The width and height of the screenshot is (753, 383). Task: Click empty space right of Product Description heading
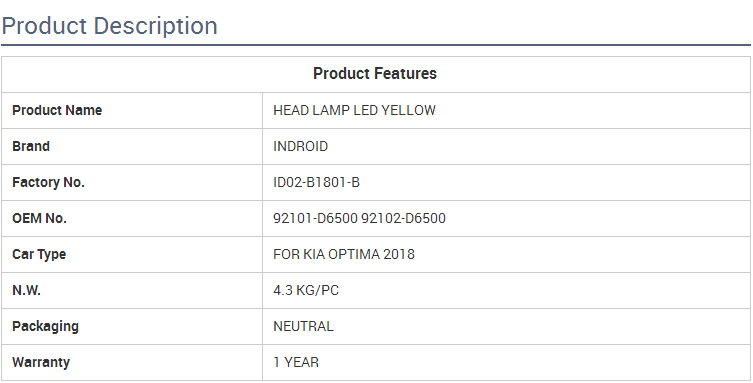coord(480,26)
